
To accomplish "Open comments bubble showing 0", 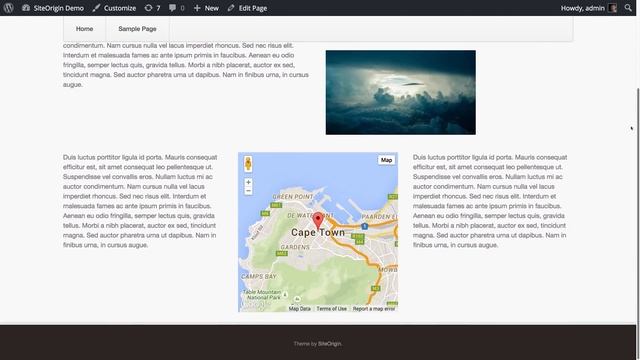I will point(177,8).
